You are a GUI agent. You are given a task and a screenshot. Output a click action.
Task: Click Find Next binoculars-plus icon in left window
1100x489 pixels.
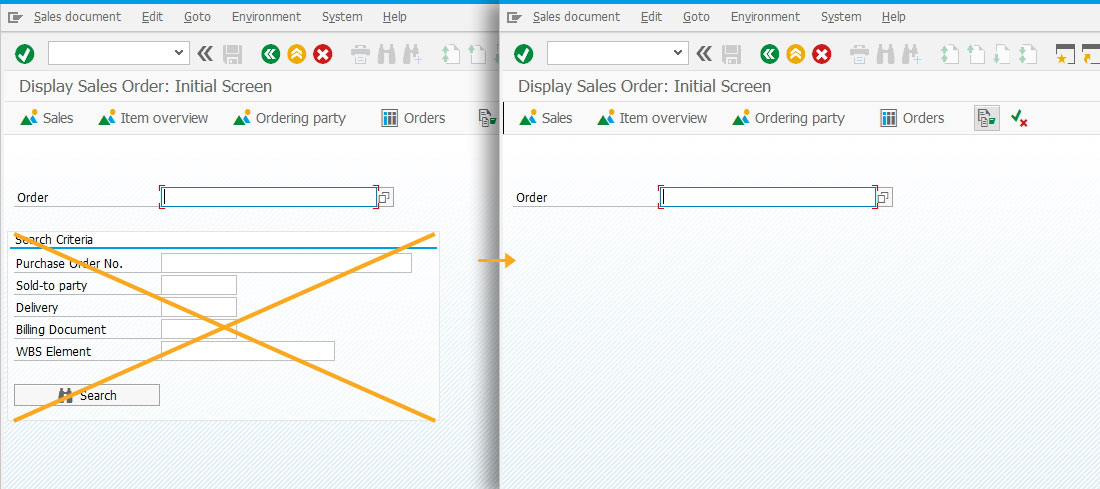pos(412,54)
